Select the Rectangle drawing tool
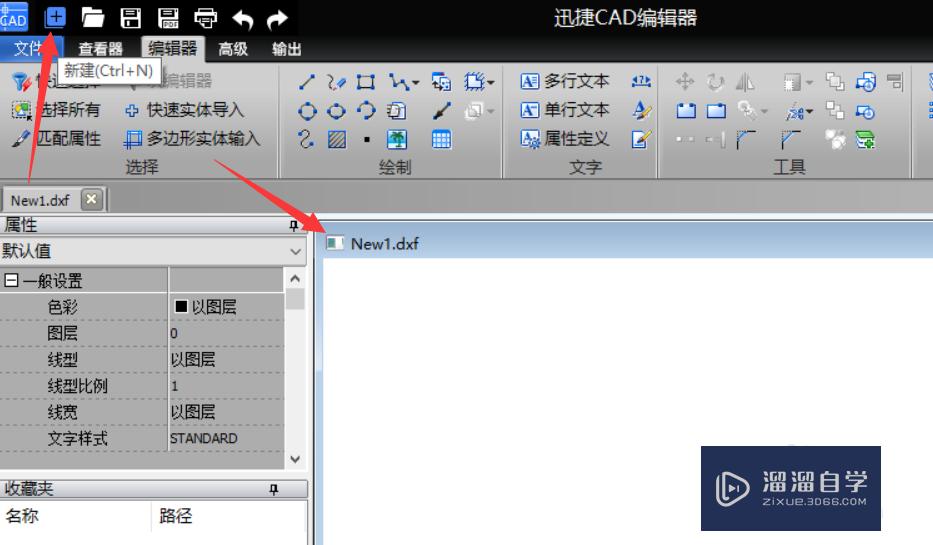Viewport: 933px width, 545px height. click(x=366, y=82)
